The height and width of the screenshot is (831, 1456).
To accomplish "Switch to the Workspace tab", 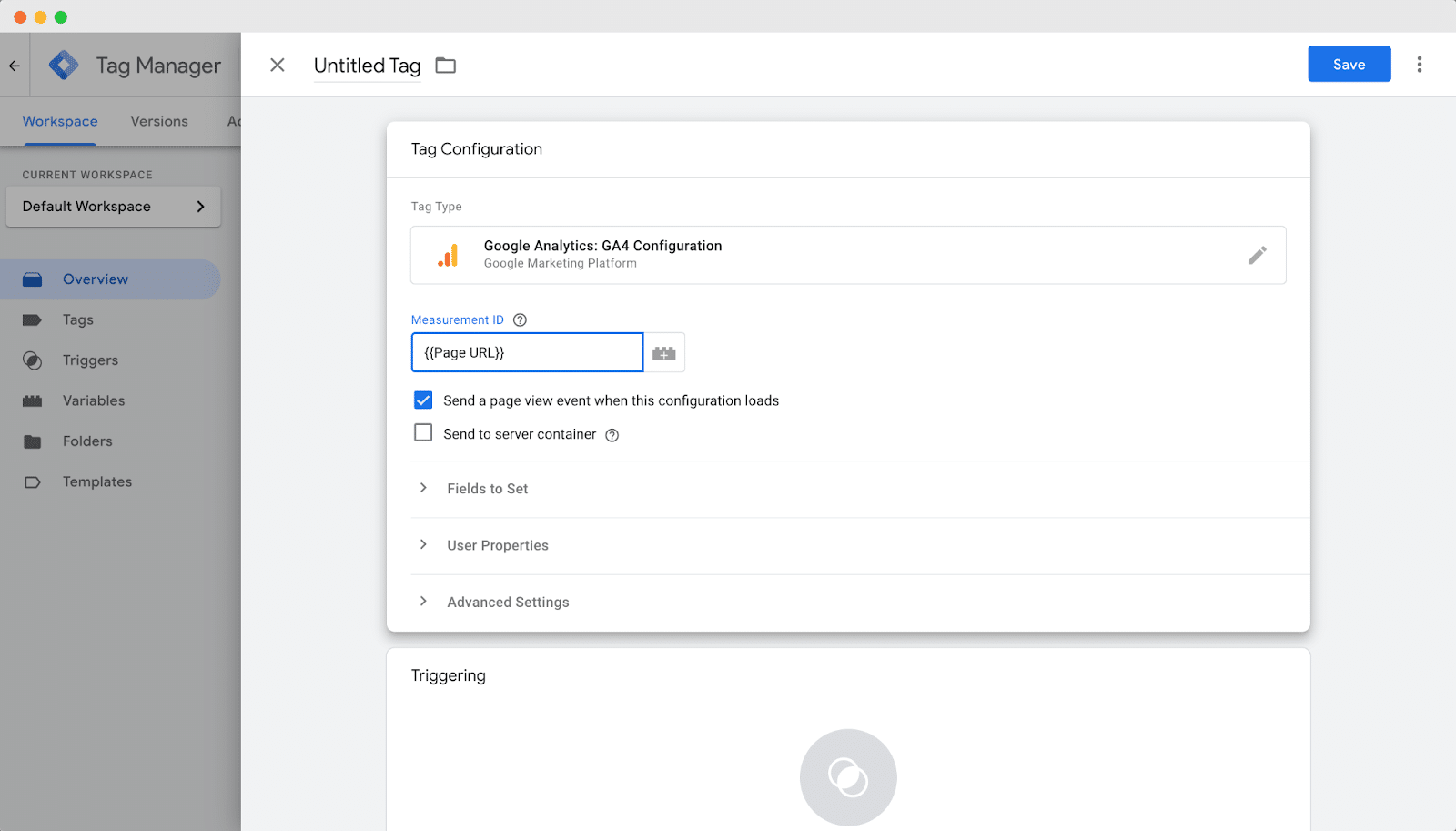I will (x=60, y=121).
